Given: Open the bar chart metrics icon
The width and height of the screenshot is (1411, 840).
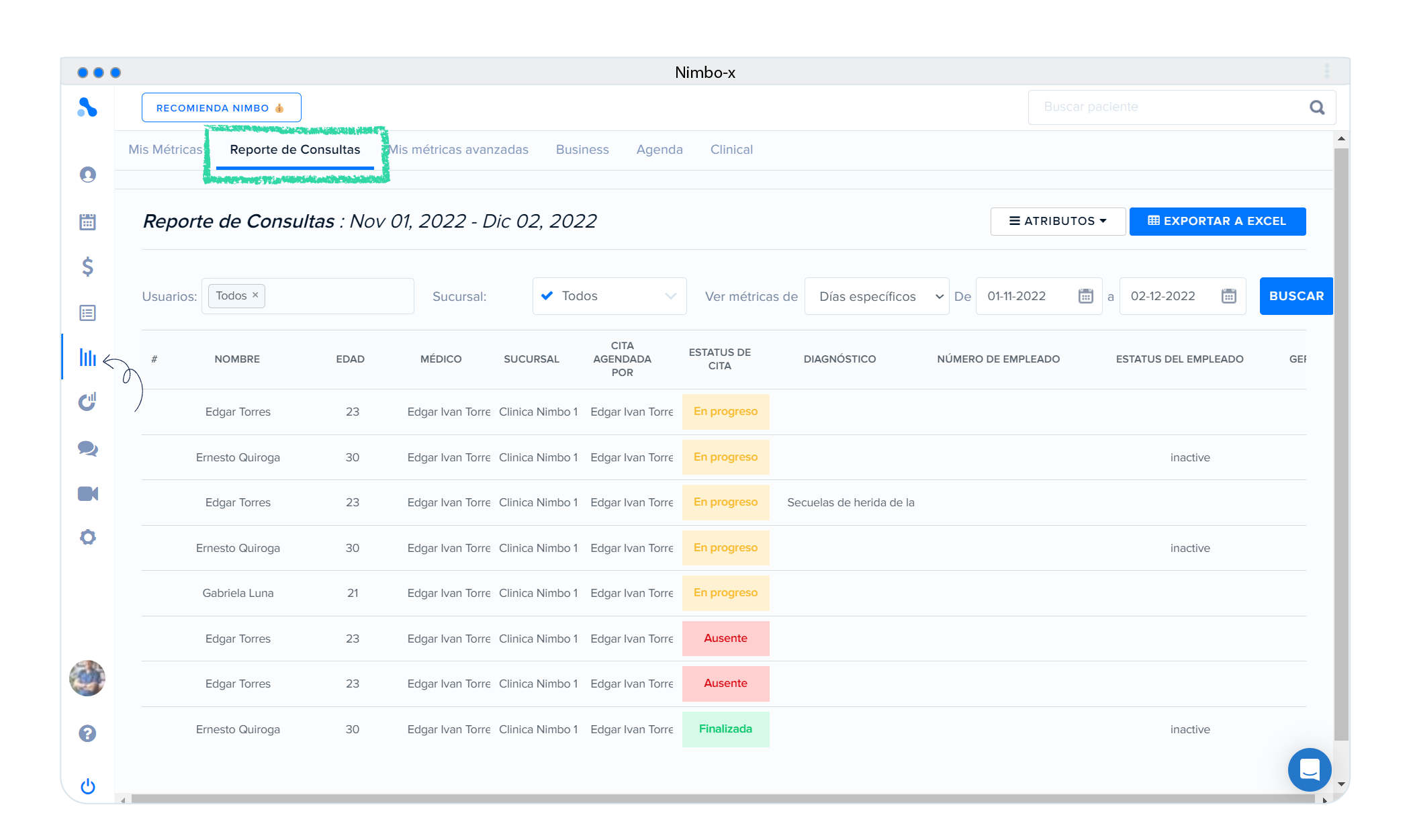Looking at the screenshot, I should point(88,357).
